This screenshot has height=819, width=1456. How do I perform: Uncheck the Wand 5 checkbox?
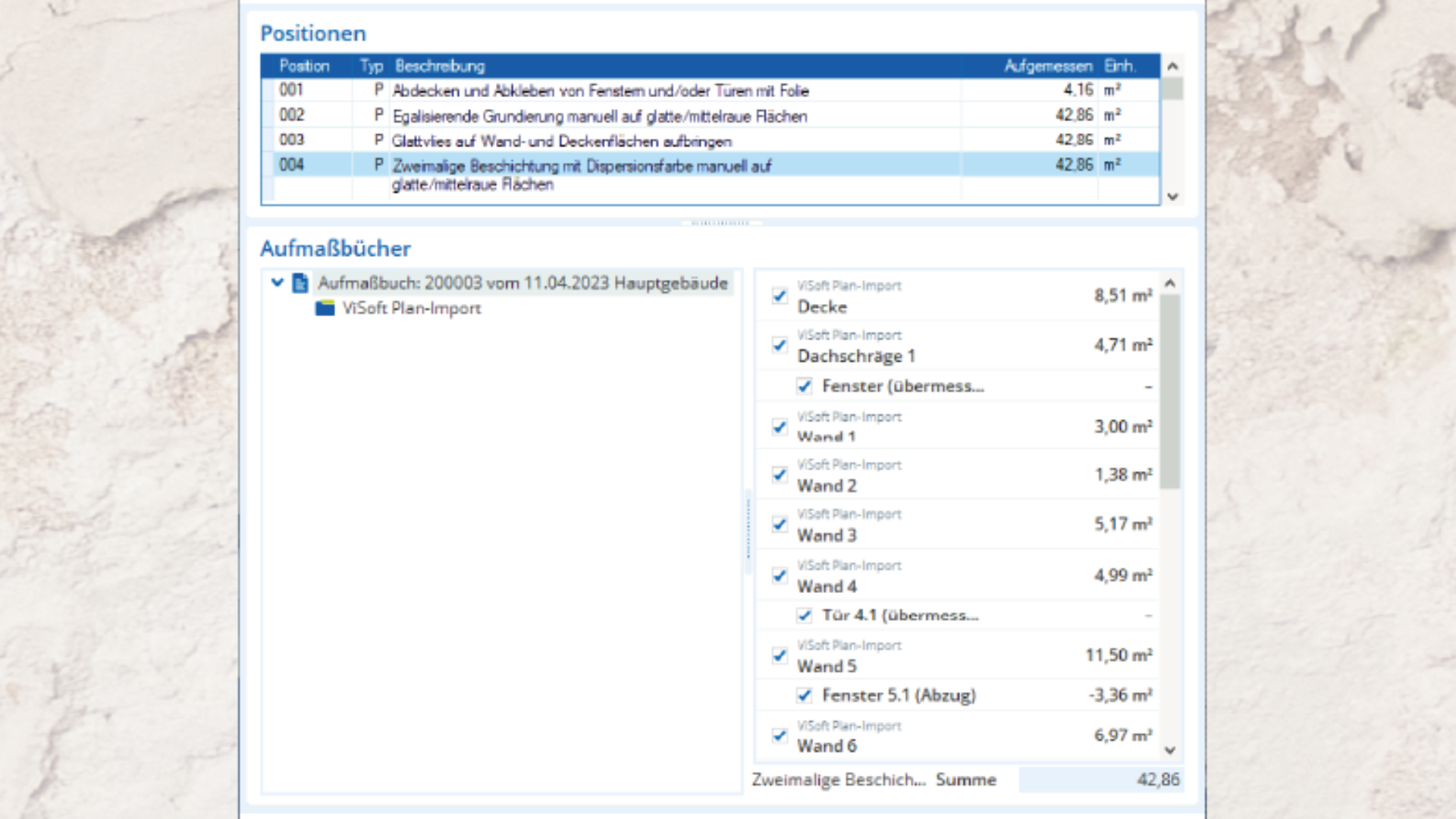click(x=780, y=655)
